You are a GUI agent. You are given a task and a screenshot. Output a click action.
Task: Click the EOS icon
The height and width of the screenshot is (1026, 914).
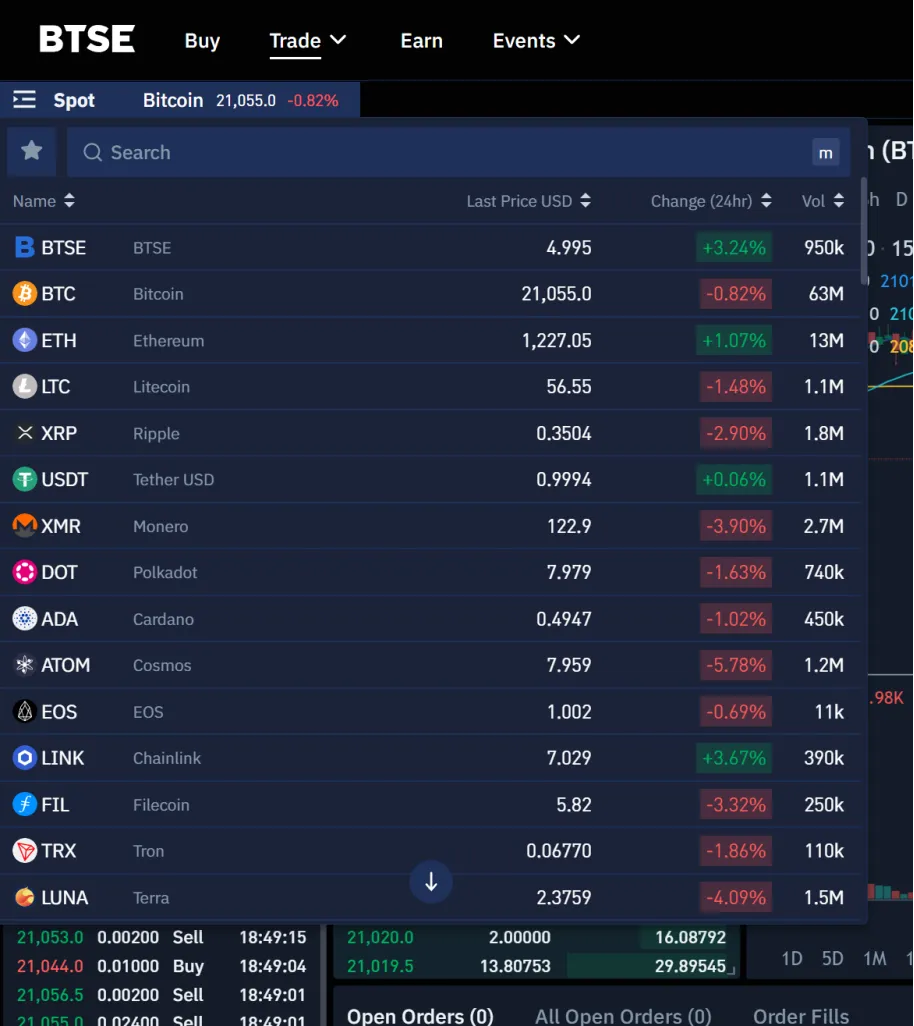coord(25,711)
